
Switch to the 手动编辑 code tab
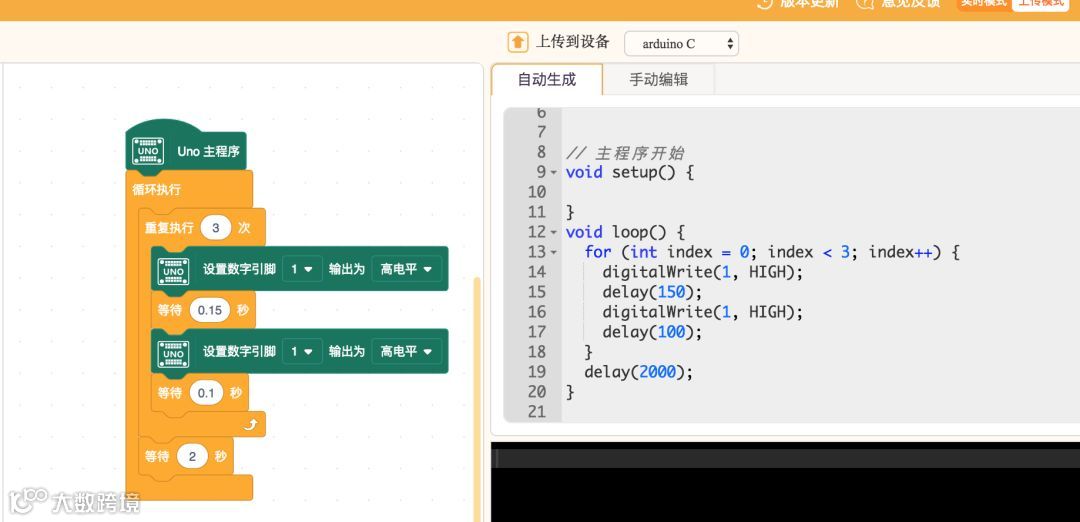tap(658, 80)
